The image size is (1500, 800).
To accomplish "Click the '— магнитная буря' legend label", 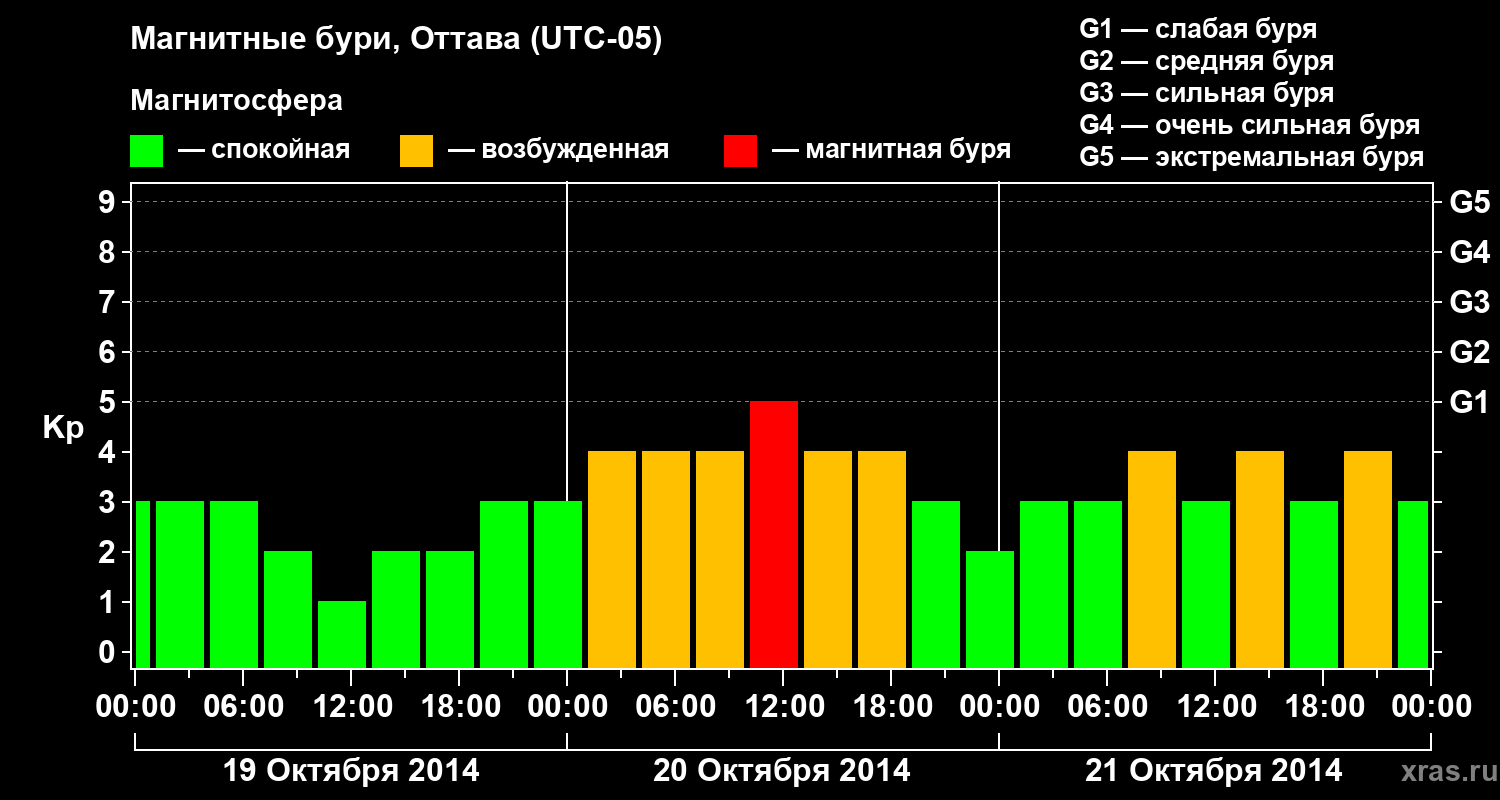I will (x=891, y=151).
